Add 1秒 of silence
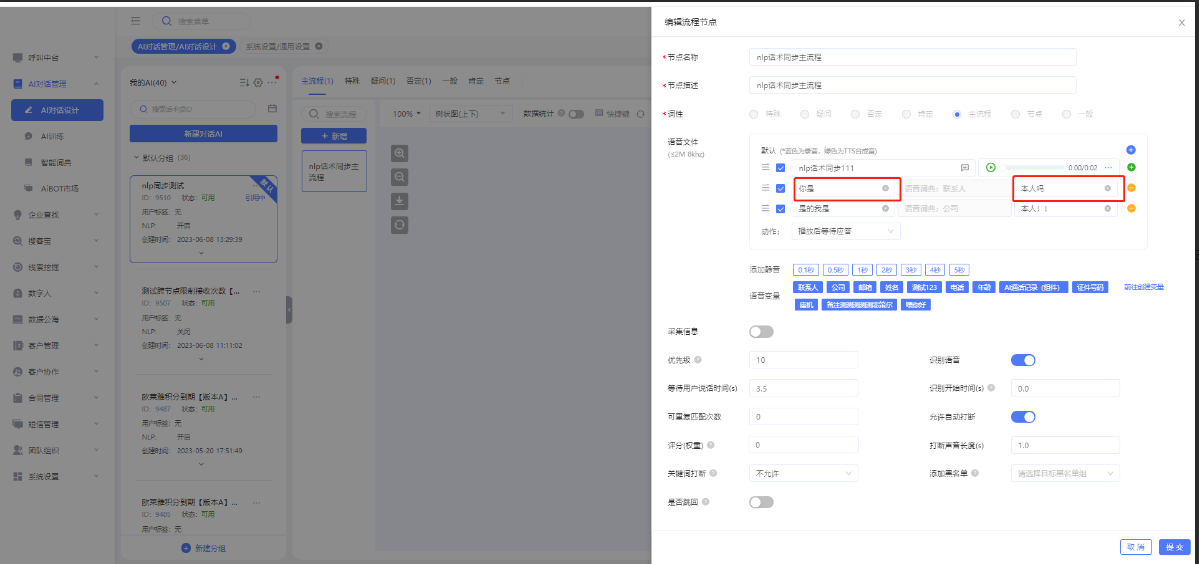 [862, 270]
